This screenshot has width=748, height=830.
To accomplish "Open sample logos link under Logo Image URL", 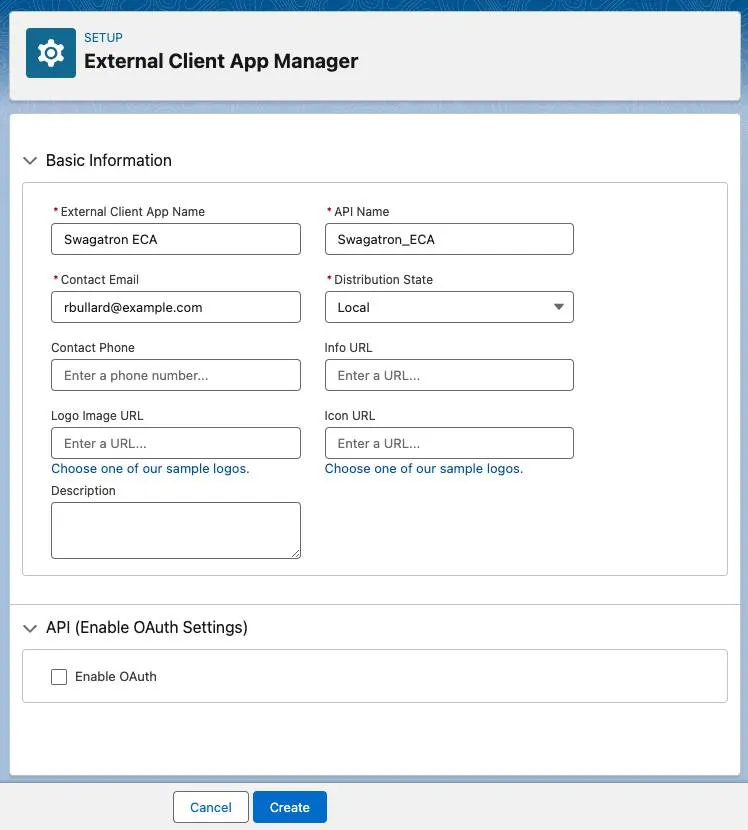I will [x=150, y=468].
